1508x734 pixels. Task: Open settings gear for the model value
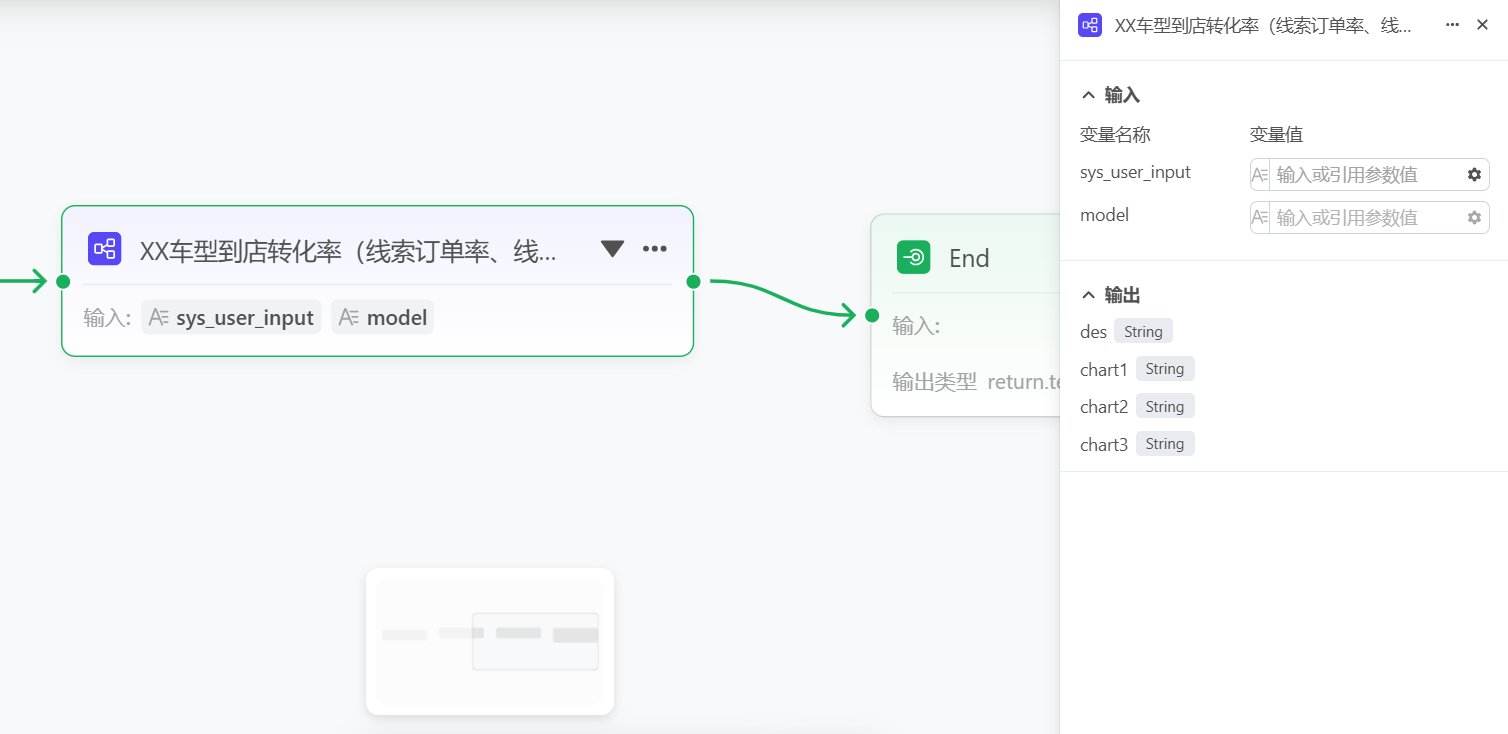pos(1474,218)
